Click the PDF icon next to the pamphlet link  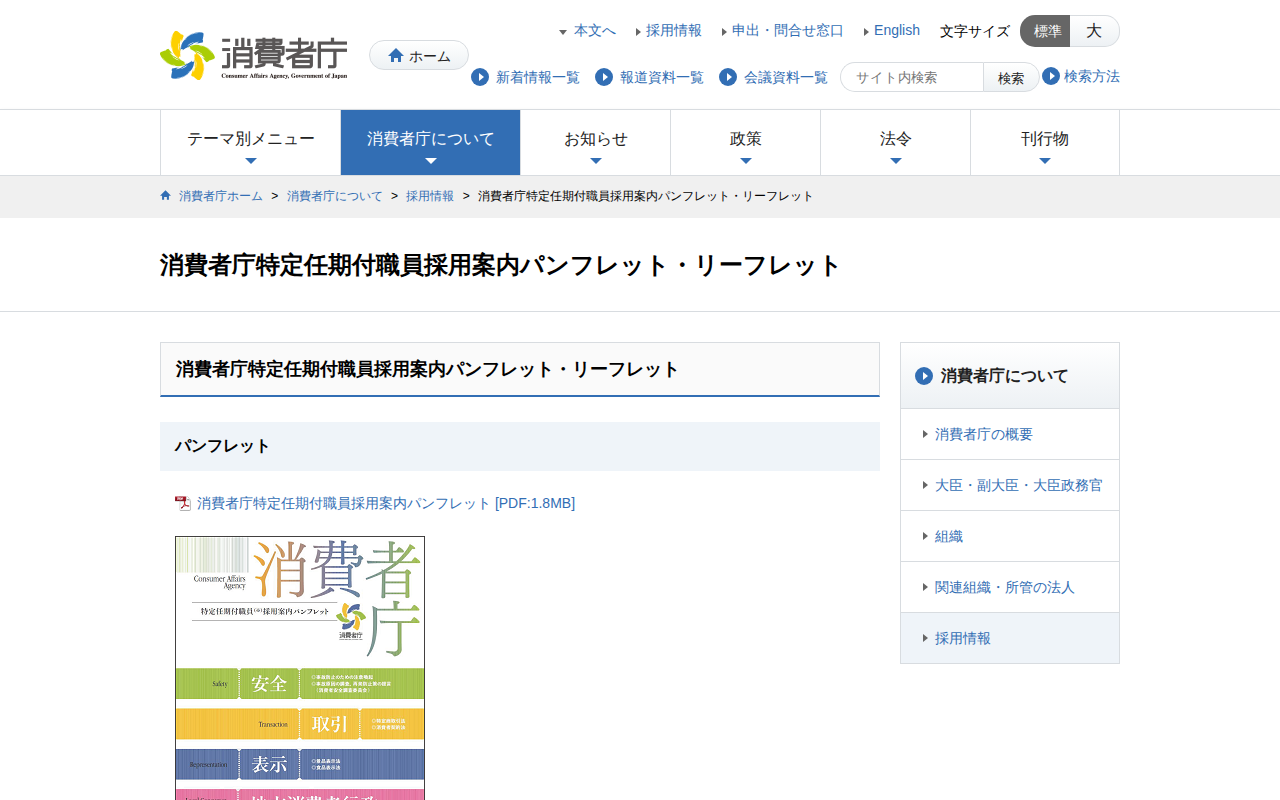tap(183, 504)
